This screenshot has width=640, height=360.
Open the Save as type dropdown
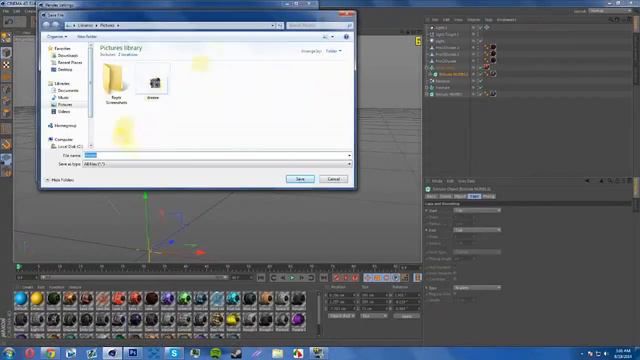coord(217,164)
